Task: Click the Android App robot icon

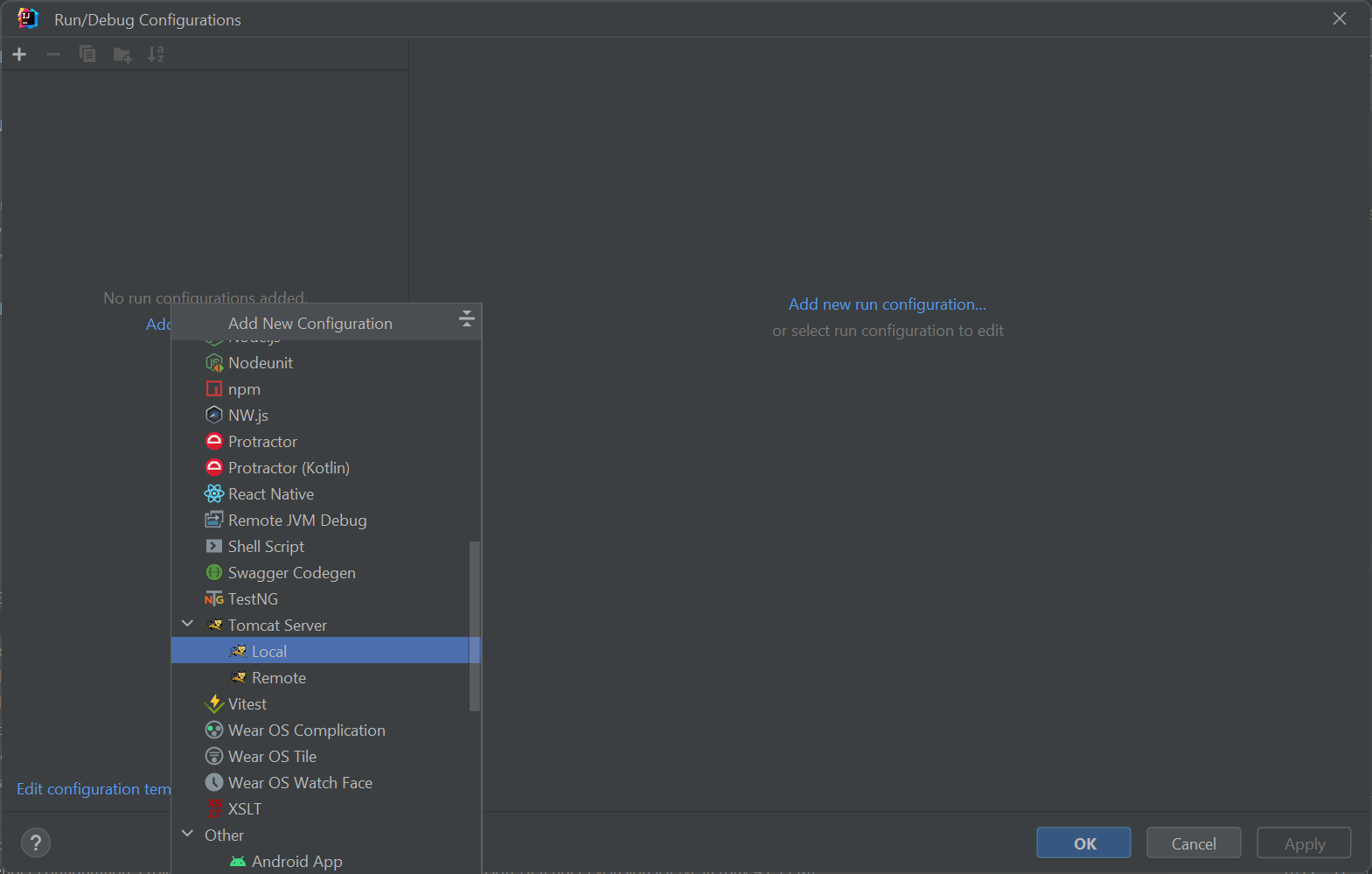Action: click(238, 861)
